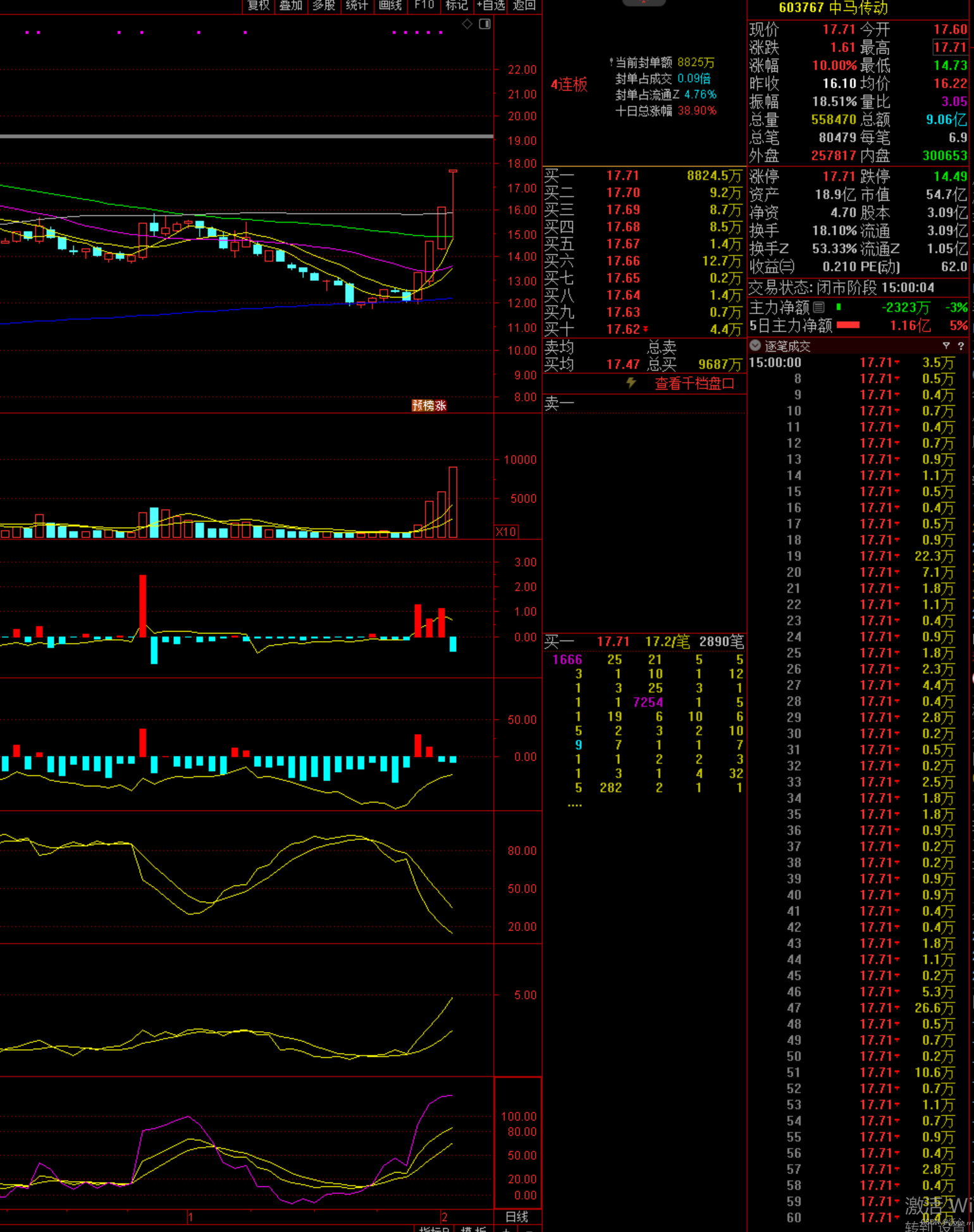974x1232 pixels.
Task: Click the filter funnel icon in 逐笔成交
Action: pos(946,345)
